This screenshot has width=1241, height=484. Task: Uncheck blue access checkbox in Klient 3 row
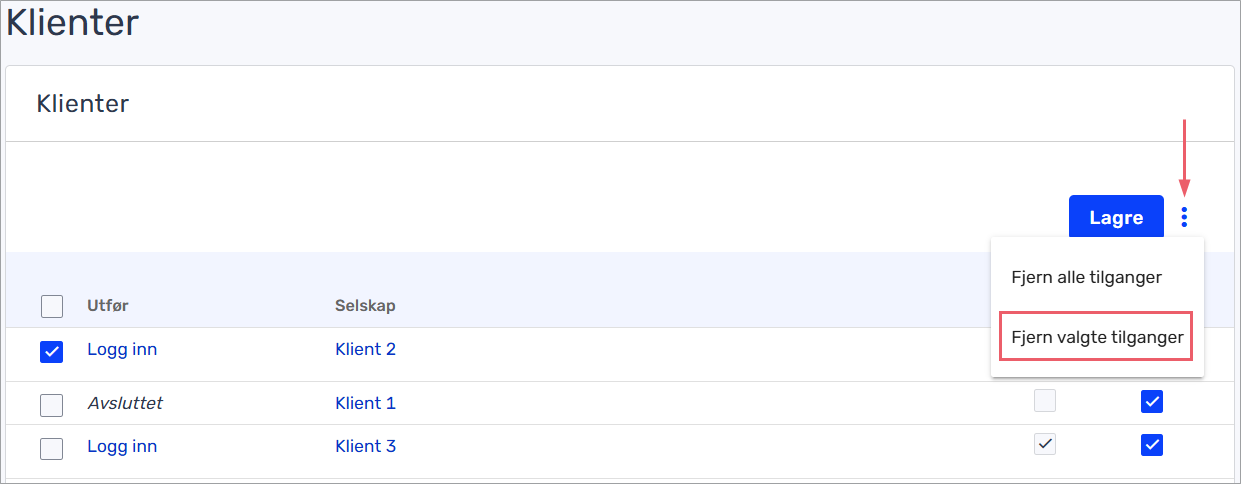[1152, 445]
